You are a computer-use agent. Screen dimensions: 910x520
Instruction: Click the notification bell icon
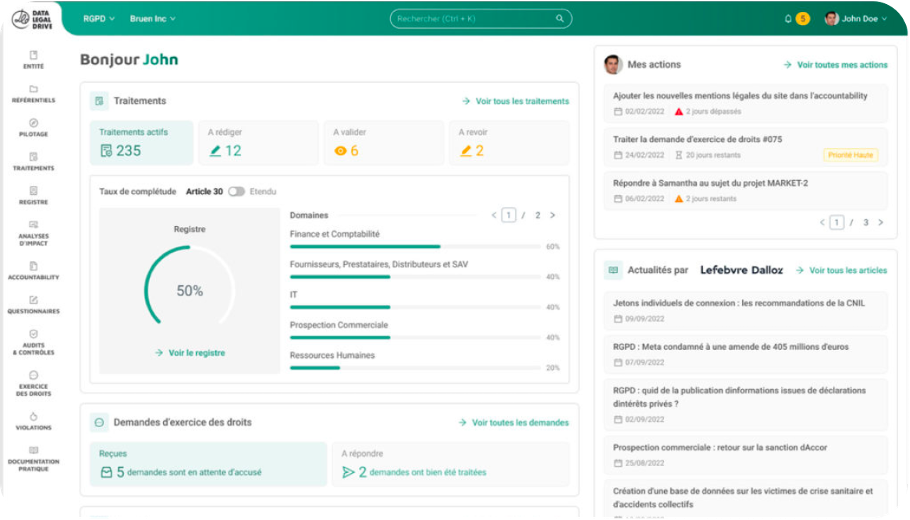[x=788, y=18]
